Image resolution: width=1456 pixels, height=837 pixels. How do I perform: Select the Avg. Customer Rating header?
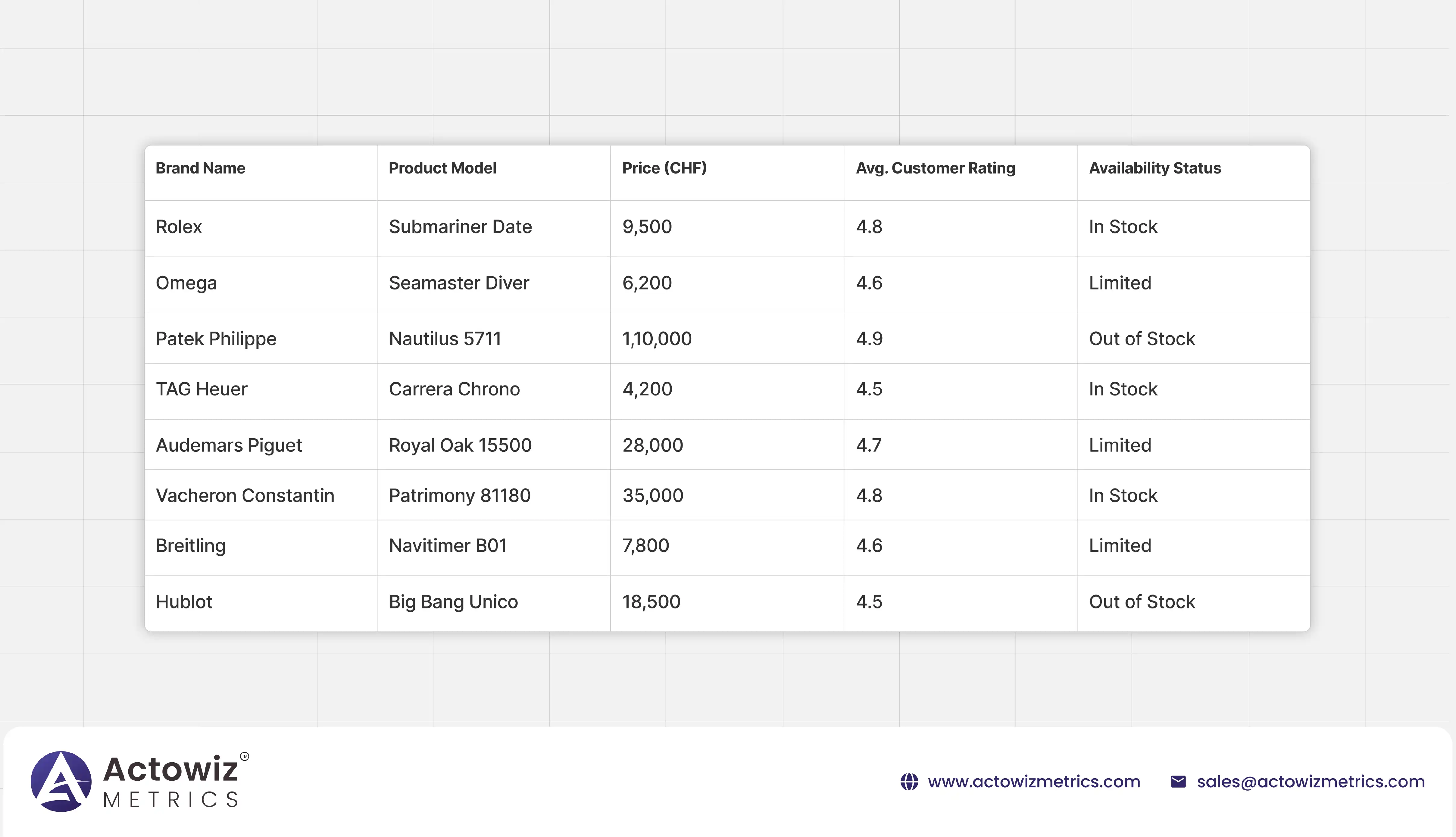935,168
